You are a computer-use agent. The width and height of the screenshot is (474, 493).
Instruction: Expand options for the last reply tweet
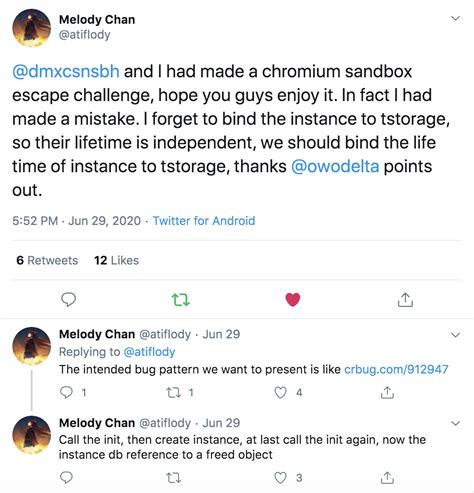[455, 423]
